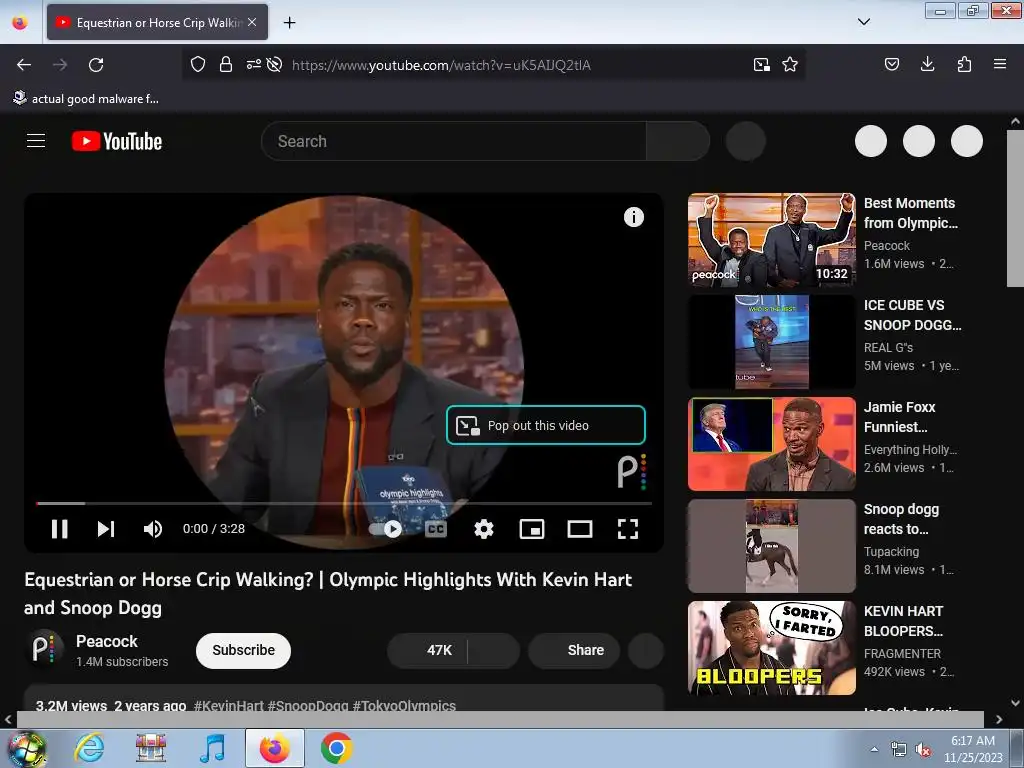Click the search submit button
Image resolution: width=1024 pixels, height=768 pixels.
pos(678,141)
